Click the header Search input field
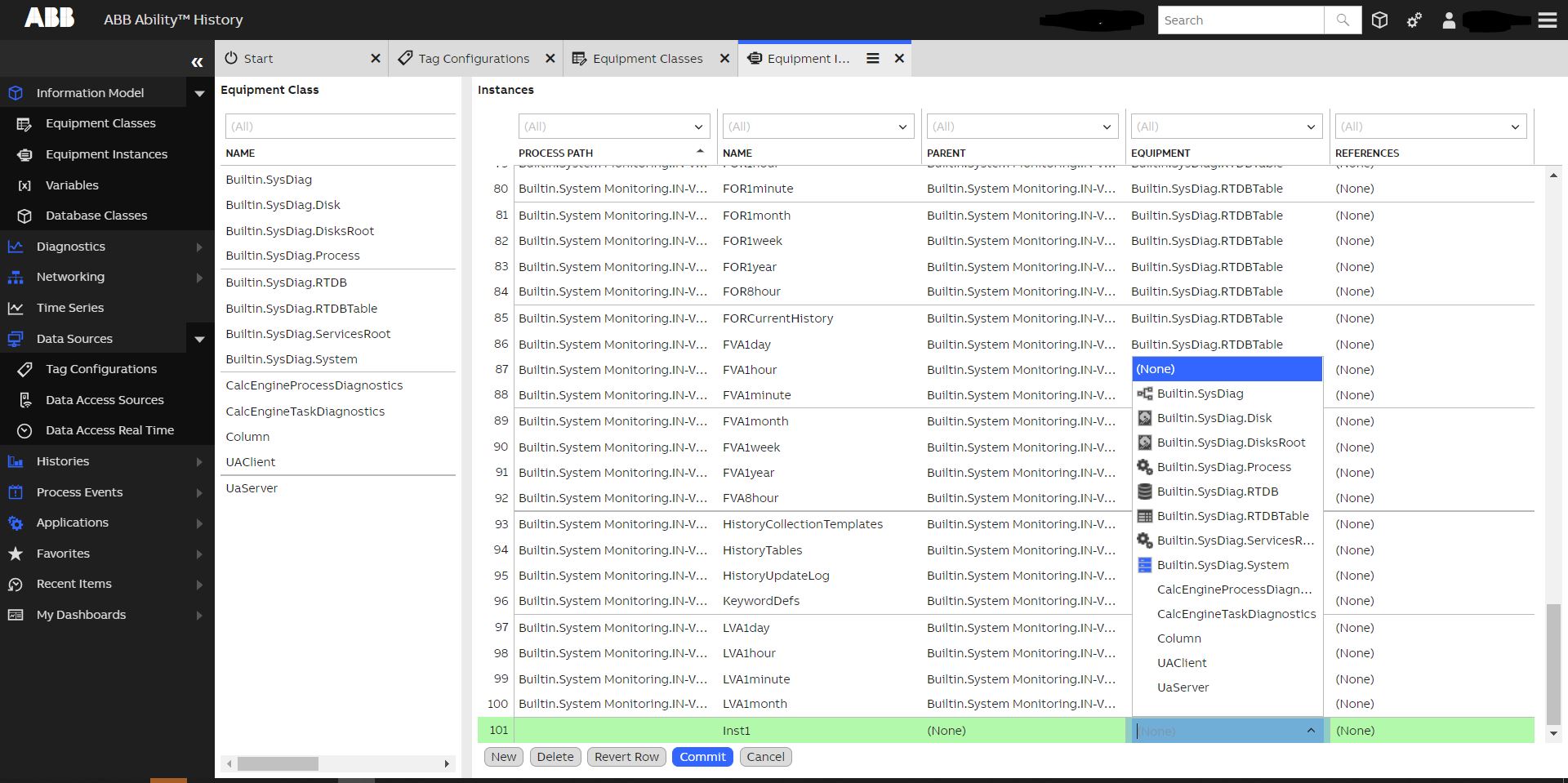Screen dimensions: 1568x783 pyautogui.click(x=1241, y=20)
